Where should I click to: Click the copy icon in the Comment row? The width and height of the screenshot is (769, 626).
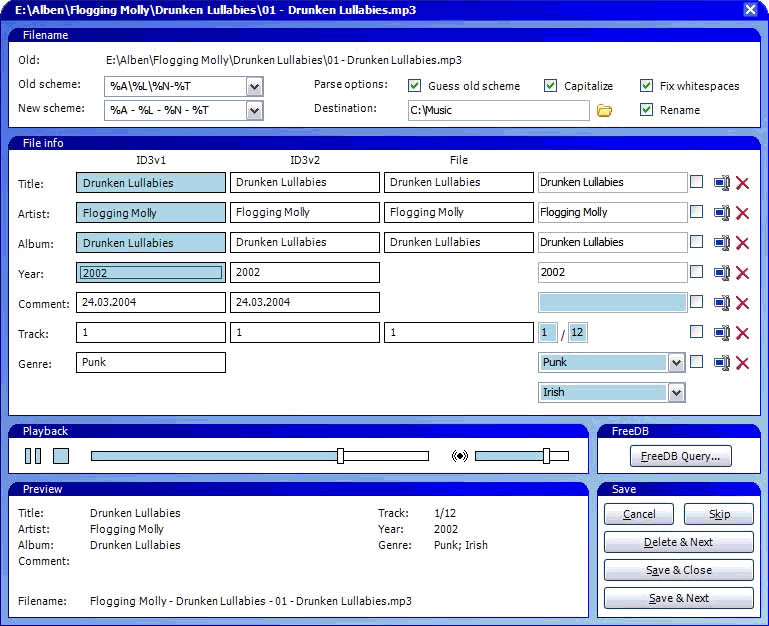click(721, 303)
